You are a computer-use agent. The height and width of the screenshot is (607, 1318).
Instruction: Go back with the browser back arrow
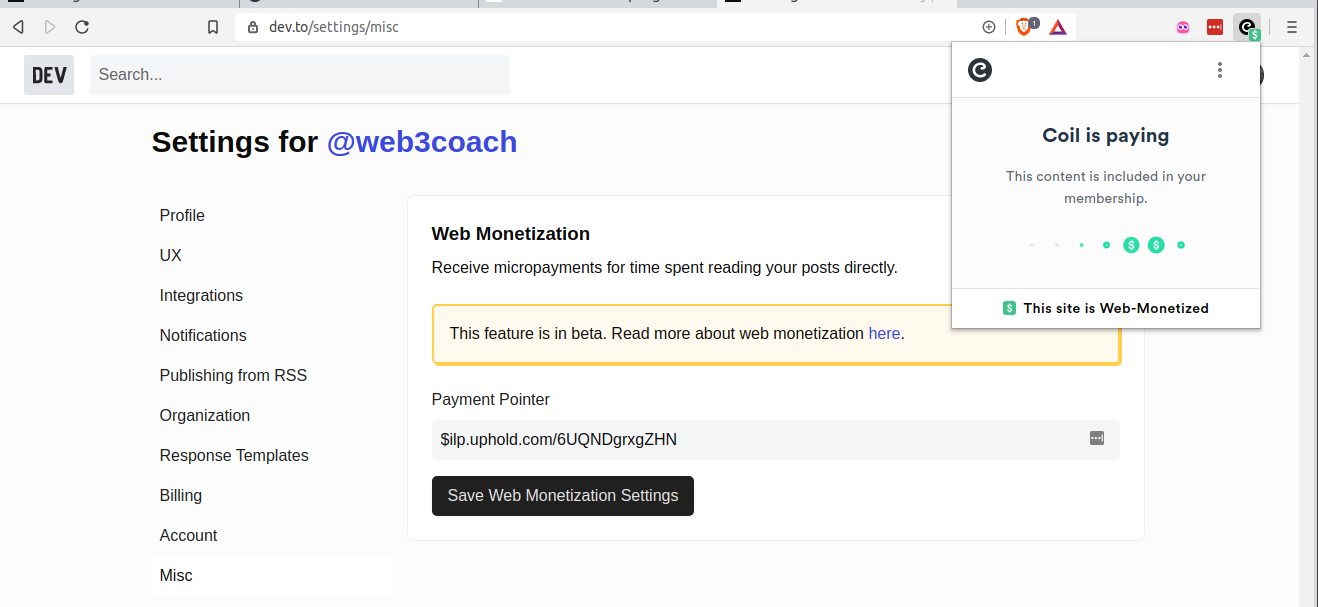(18, 27)
